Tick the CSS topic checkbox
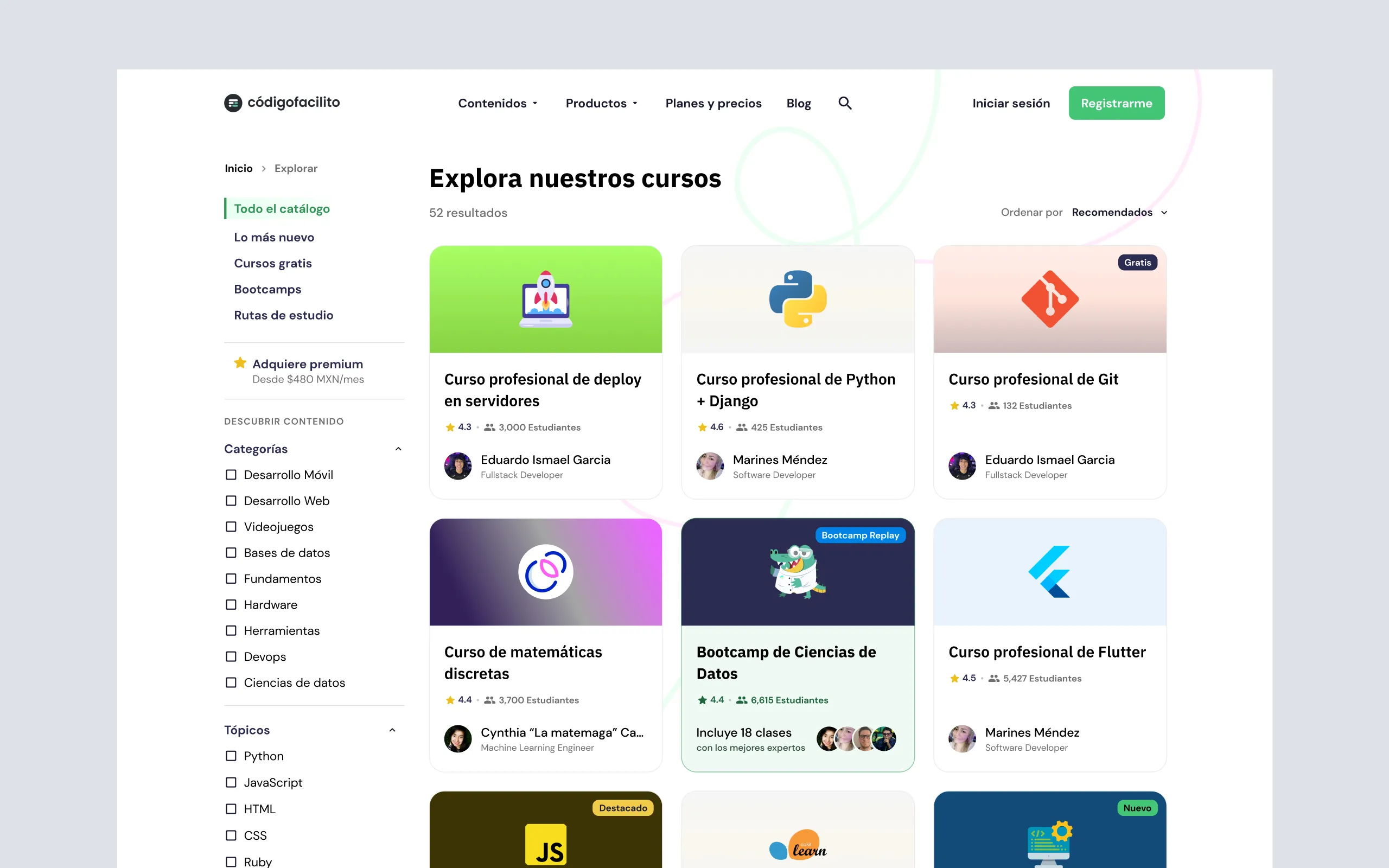Viewport: 1389px width, 868px height. [231, 835]
